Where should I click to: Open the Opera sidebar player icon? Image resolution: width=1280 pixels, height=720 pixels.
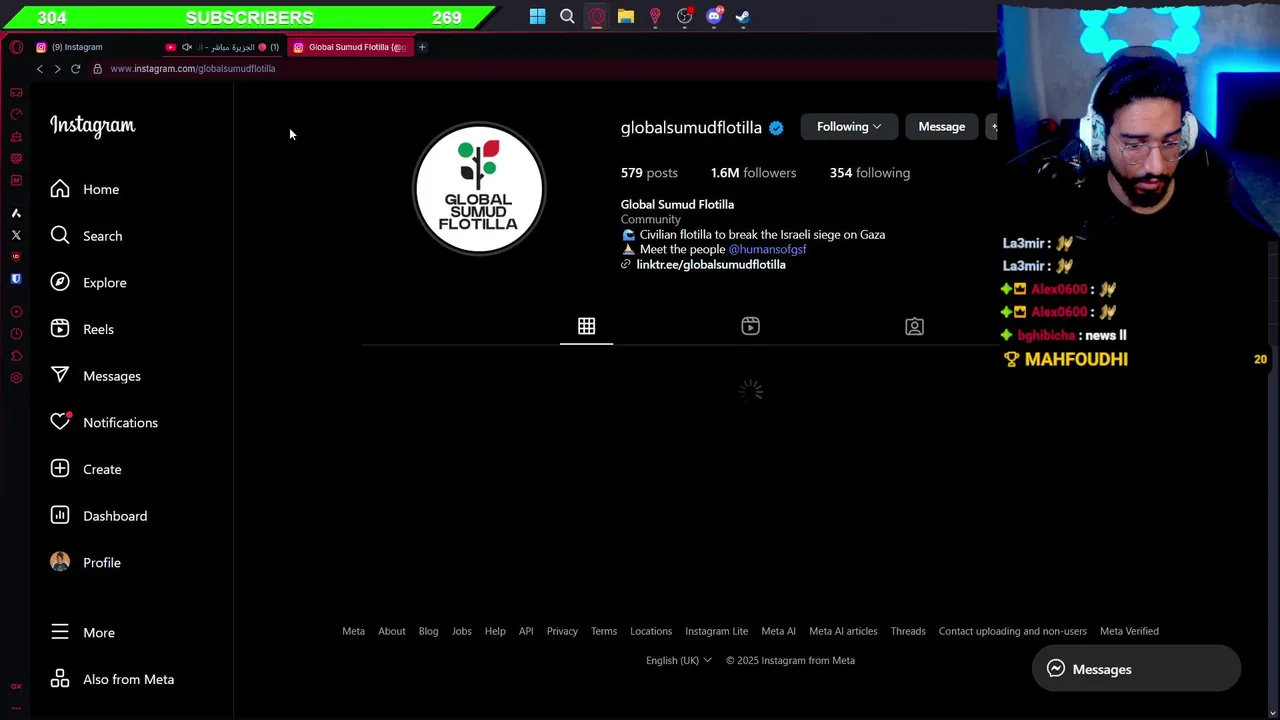pos(16,312)
